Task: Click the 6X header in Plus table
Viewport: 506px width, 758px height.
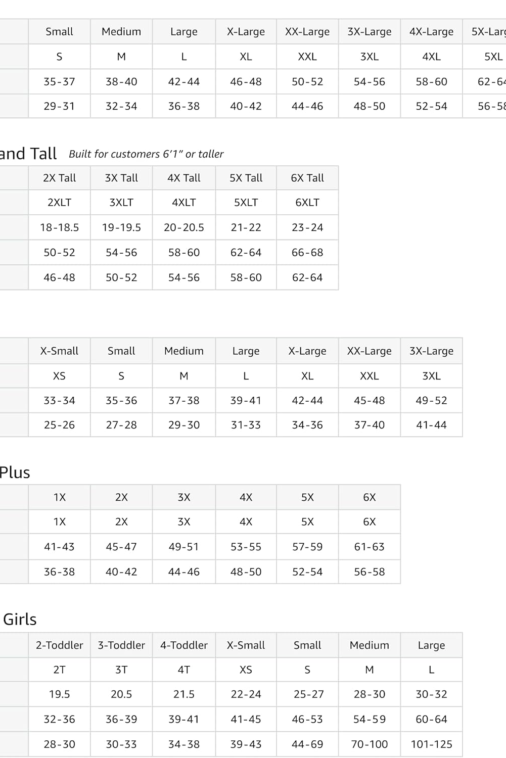Action: 369,497
